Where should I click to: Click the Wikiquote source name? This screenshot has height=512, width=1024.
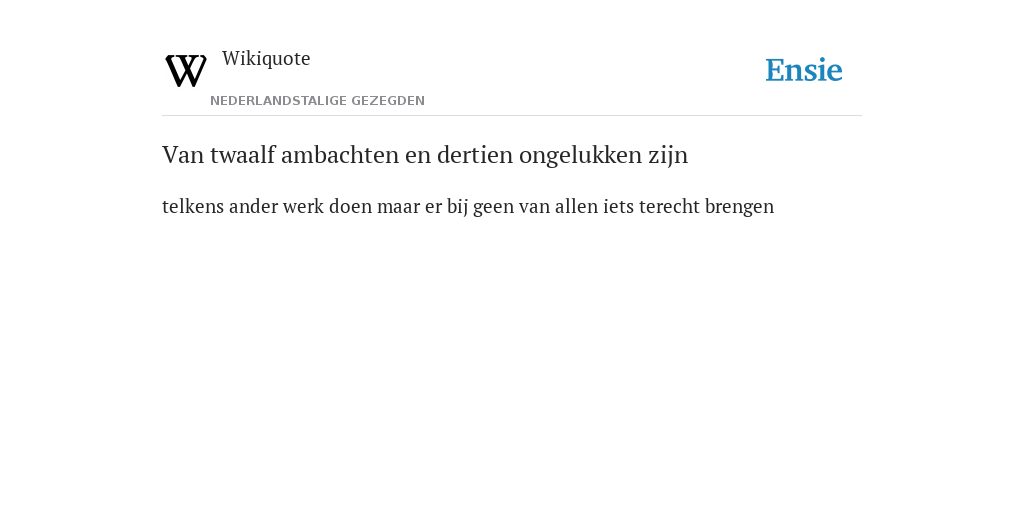266,59
